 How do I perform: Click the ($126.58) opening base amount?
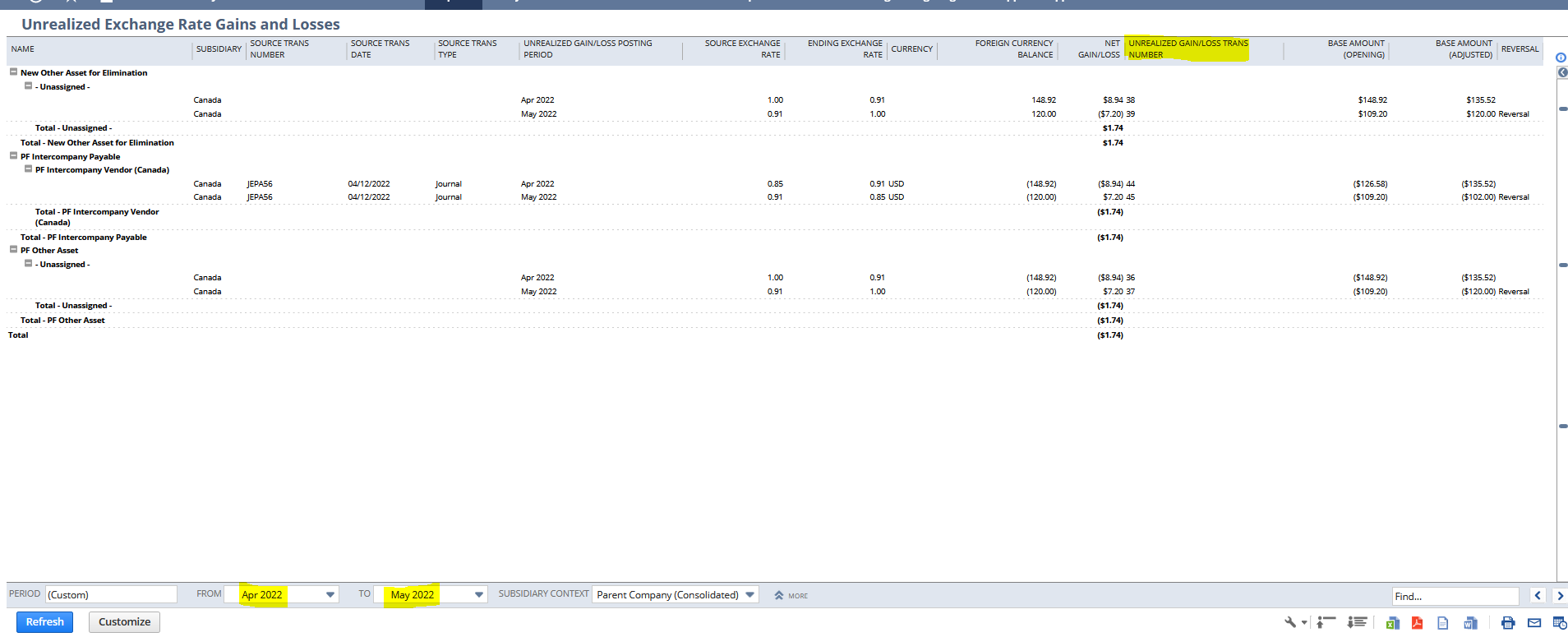1370,184
